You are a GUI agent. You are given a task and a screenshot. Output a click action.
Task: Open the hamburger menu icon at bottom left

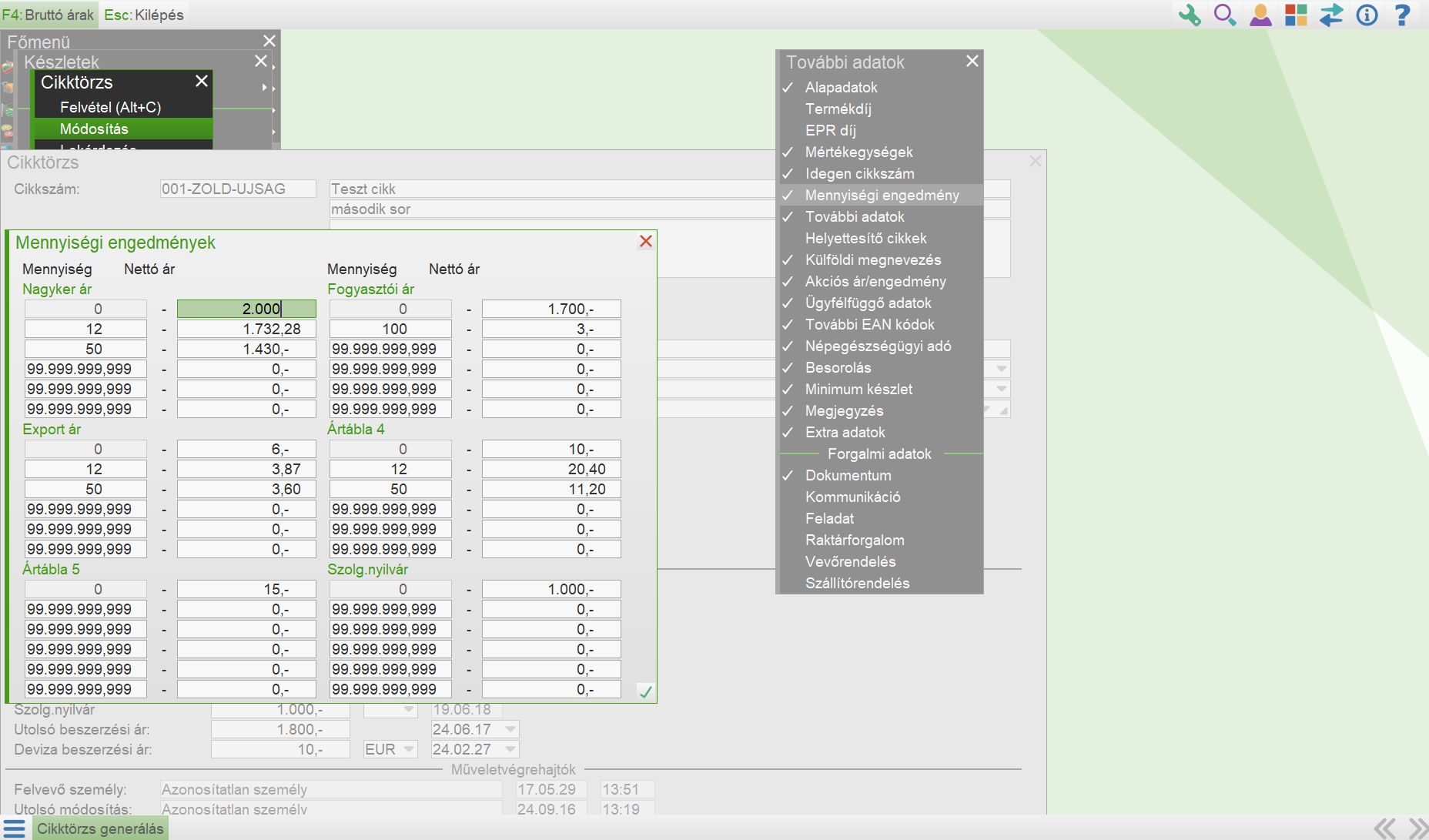(14, 828)
